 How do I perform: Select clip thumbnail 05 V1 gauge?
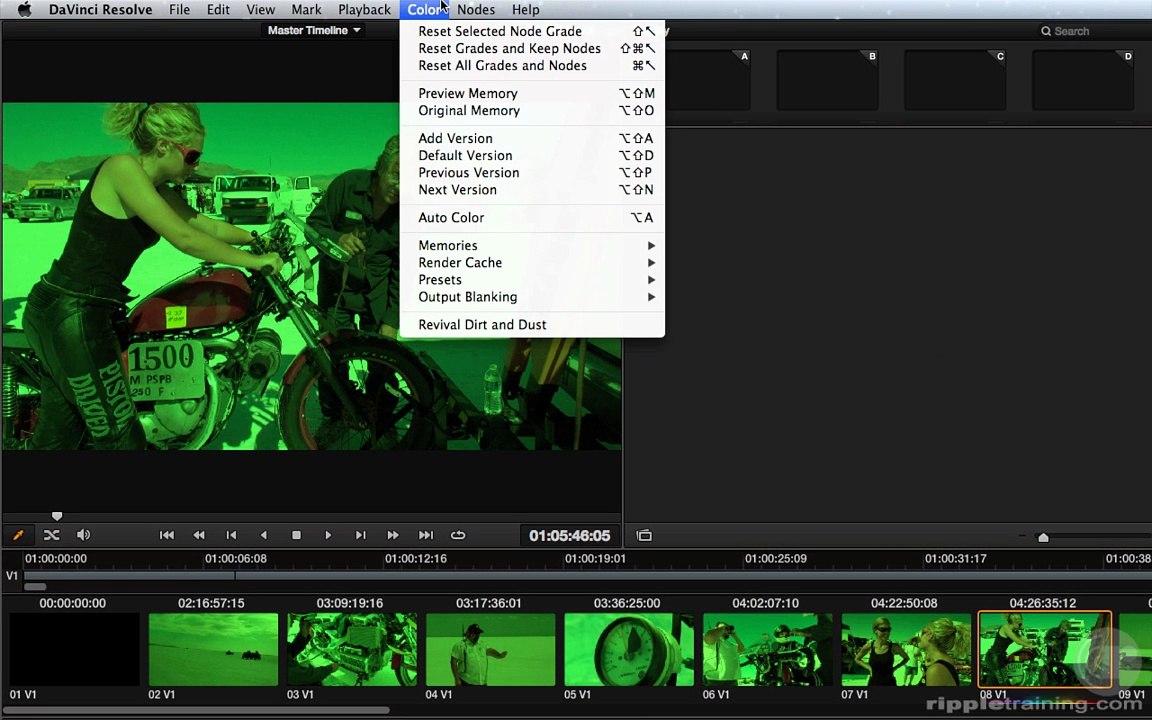[x=629, y=649]
